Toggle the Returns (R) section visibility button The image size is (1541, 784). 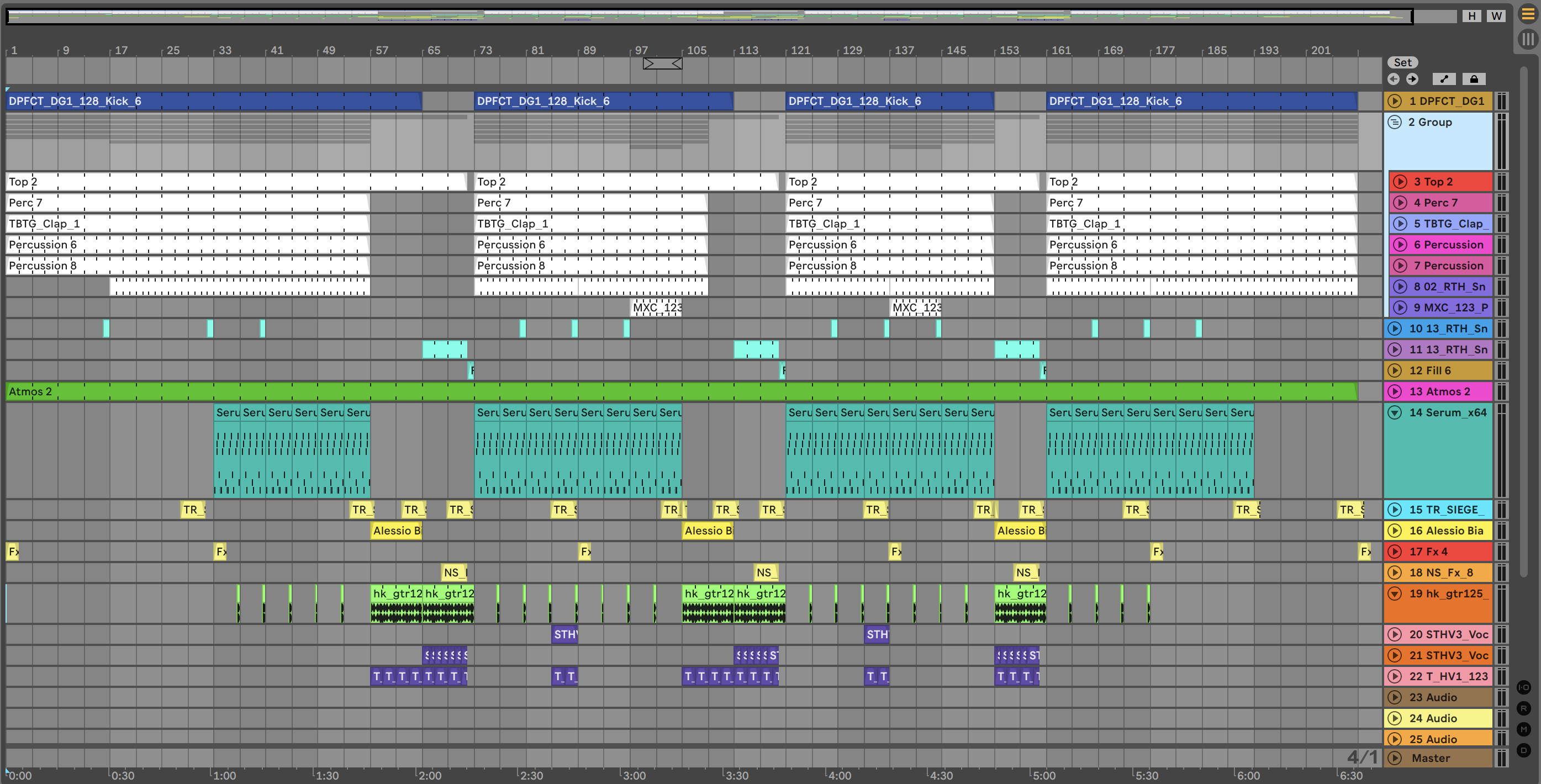tap(1524, 709)
